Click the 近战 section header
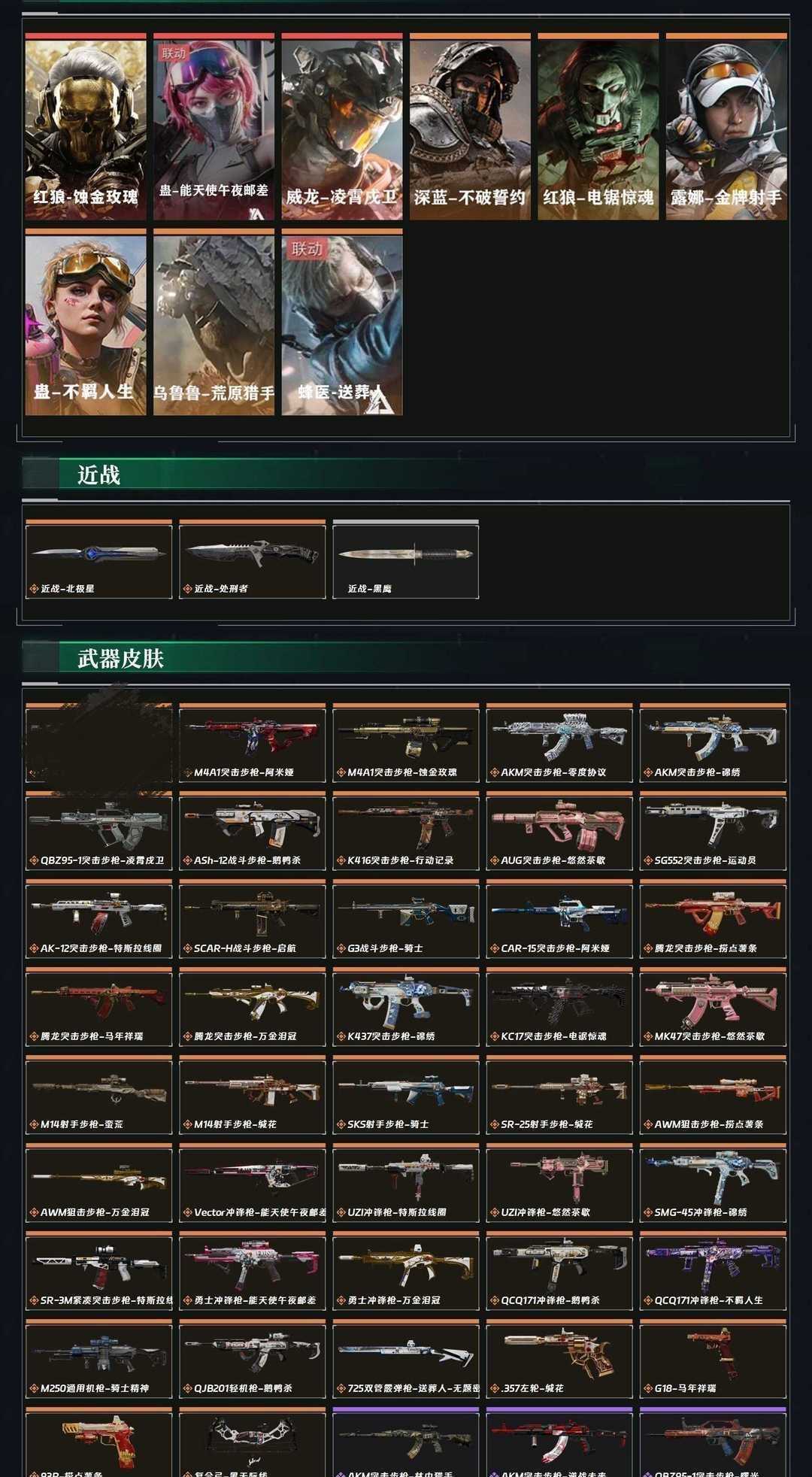 (98, 475)
